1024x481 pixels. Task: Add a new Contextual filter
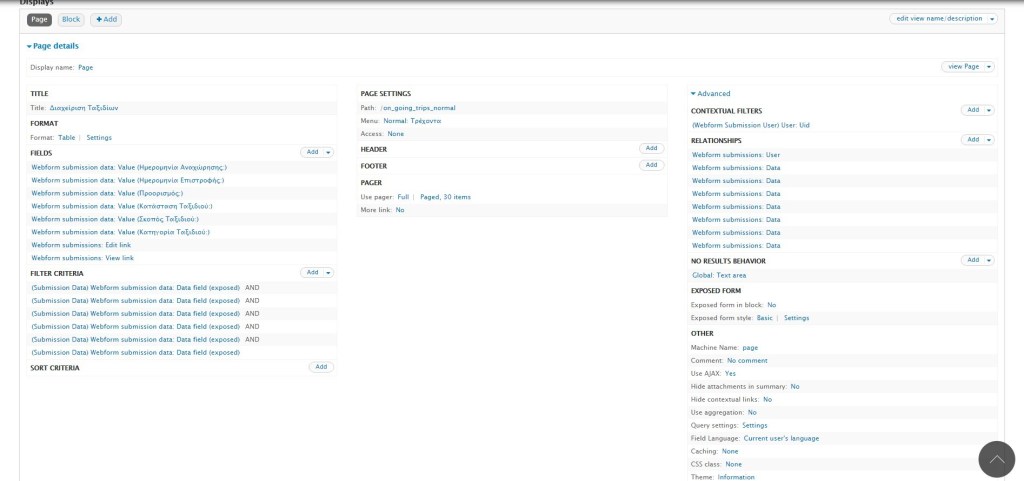click(x=972, y=110)
